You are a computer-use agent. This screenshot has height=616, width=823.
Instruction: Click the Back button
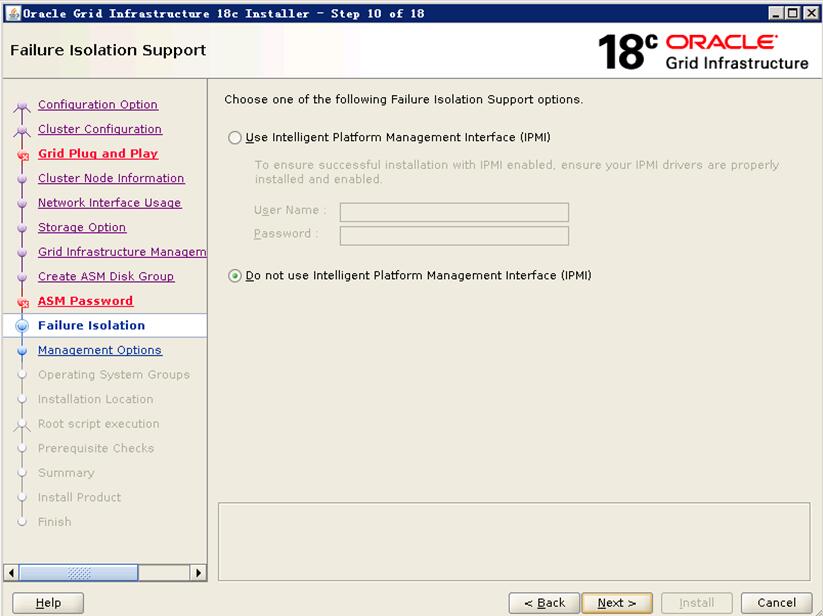click(544, 603)
